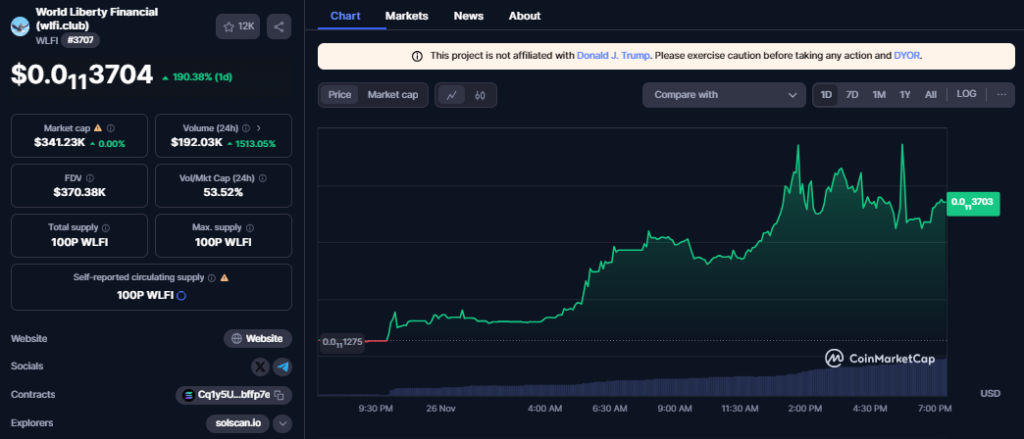This screenshot has width=1024, height=439.
Task: Click the $370.38K FDV value
Action: [x=80, y=192]
